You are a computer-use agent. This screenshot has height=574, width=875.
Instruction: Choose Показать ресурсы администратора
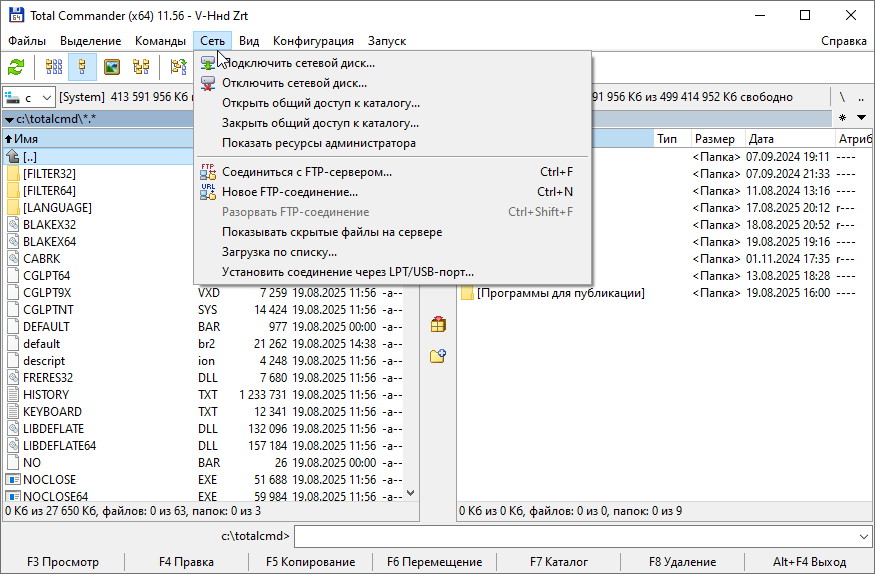coord(393,143)
